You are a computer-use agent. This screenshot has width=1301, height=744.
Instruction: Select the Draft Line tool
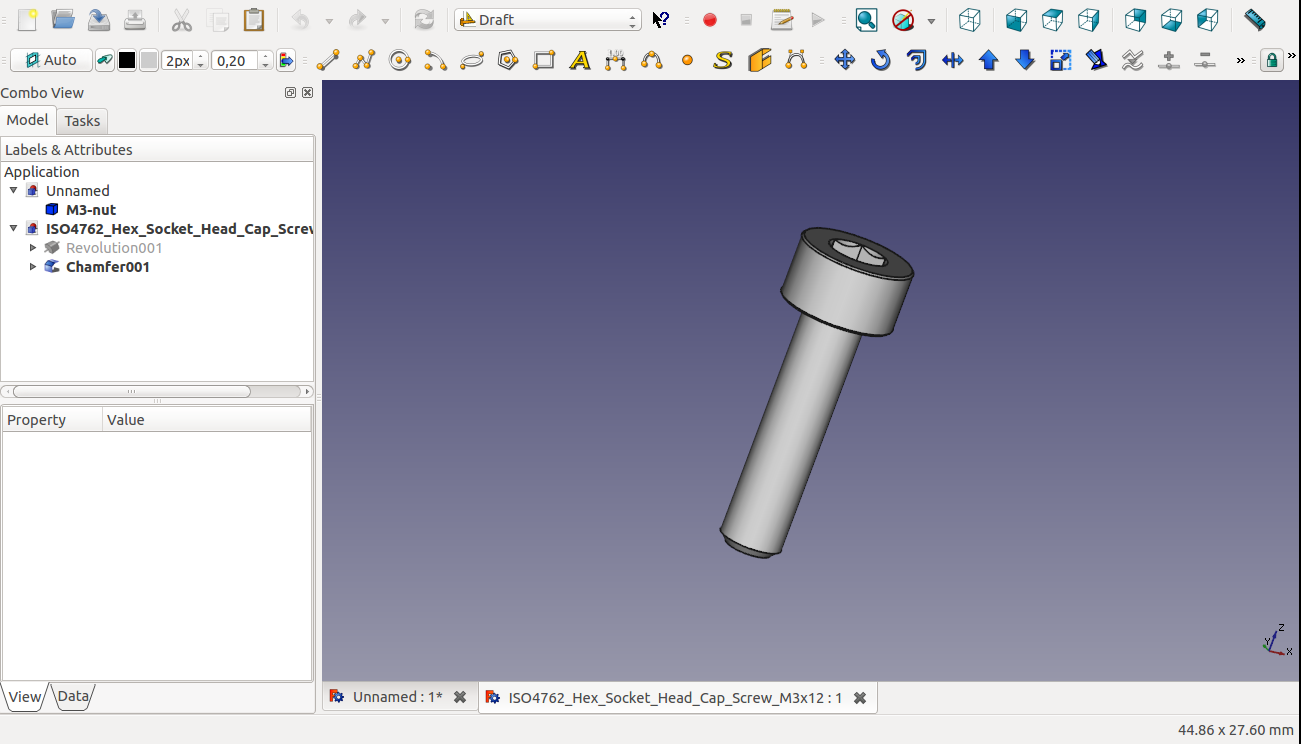point(328,61)
